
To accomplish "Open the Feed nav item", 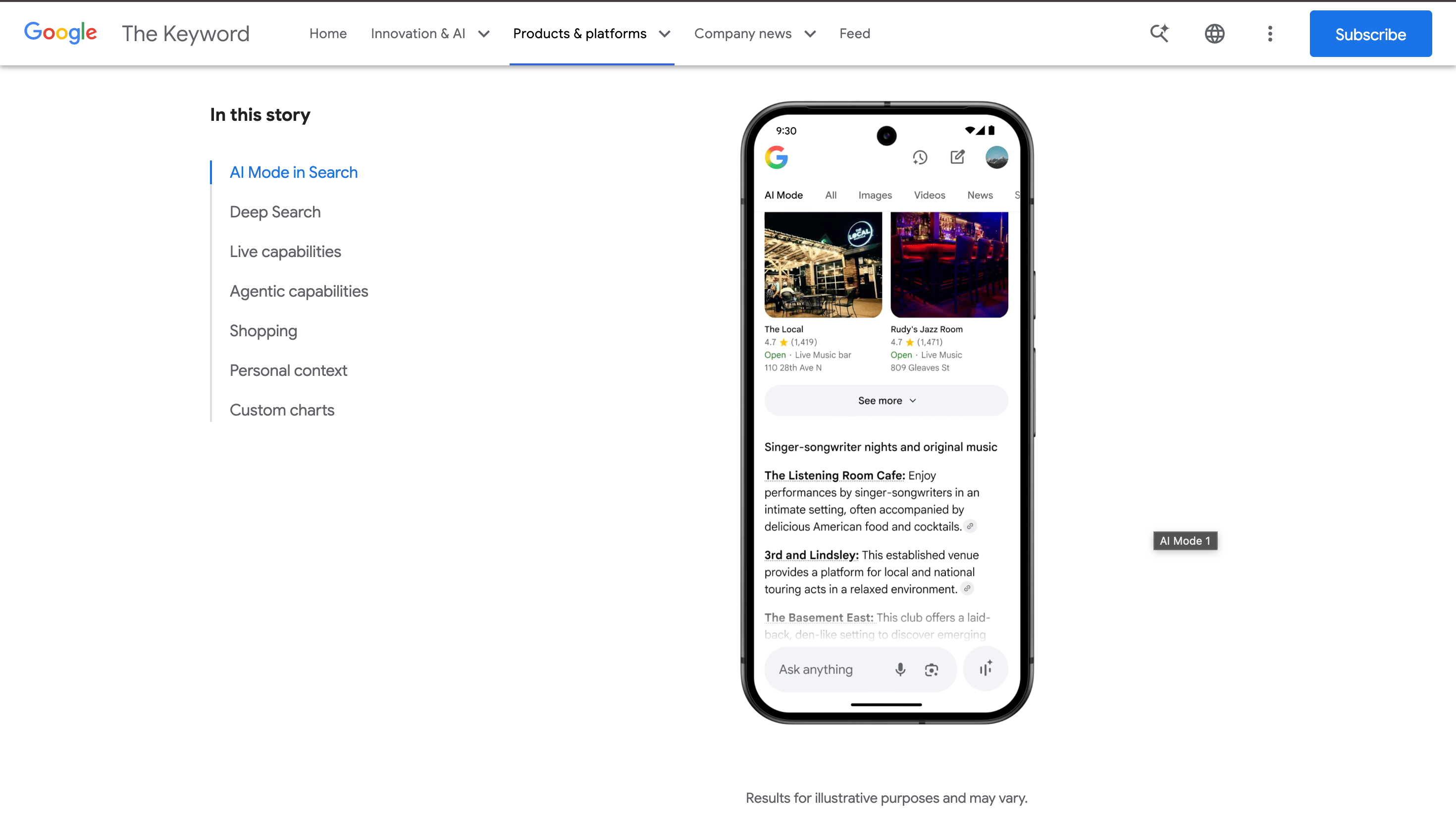I will click(854, 34).
